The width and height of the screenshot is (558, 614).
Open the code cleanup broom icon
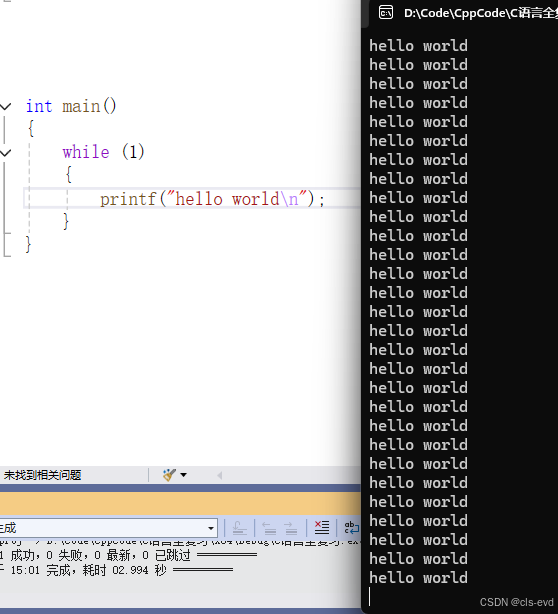coord(169,475)
